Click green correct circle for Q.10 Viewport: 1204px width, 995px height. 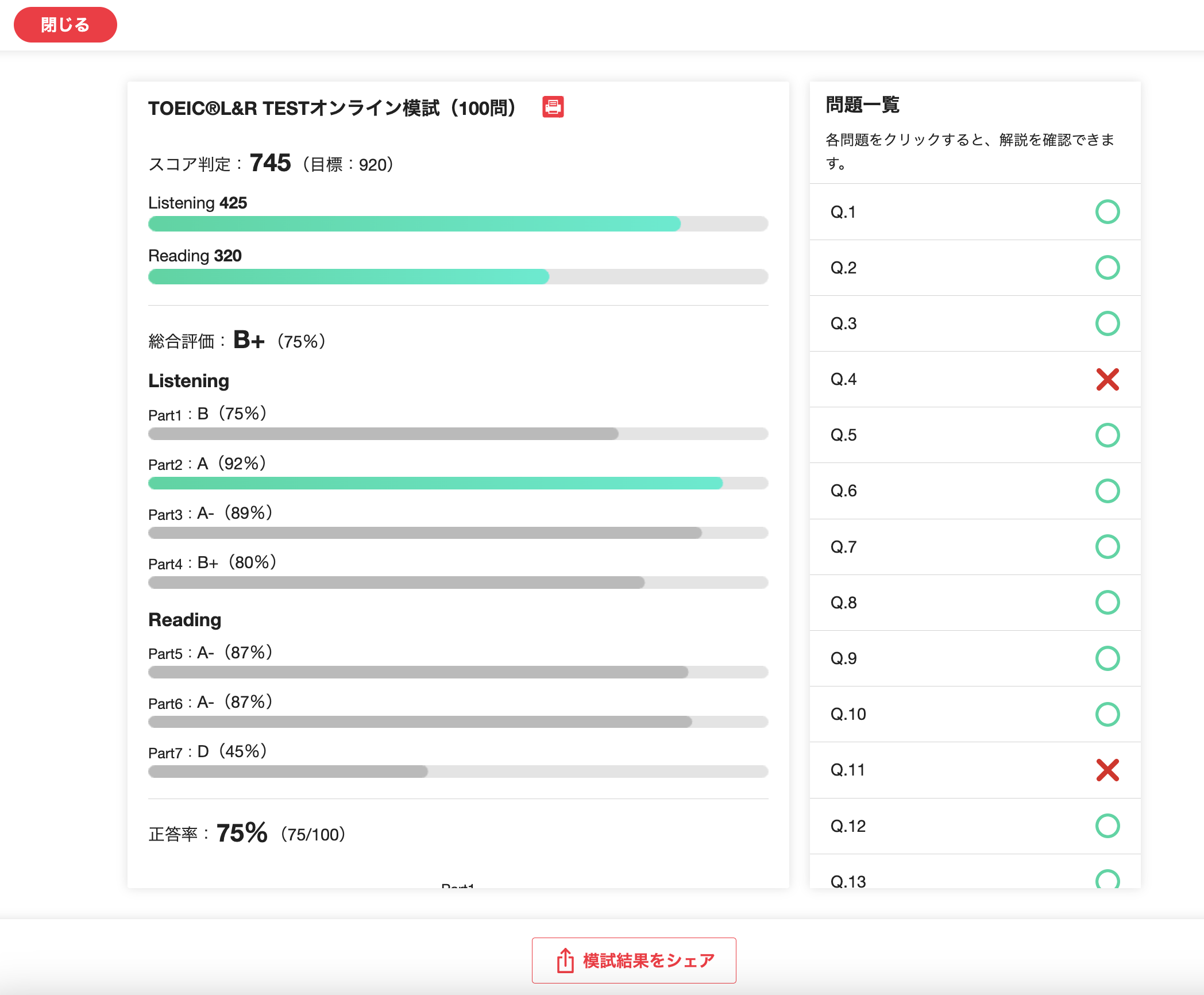(x=1107, y=714)
